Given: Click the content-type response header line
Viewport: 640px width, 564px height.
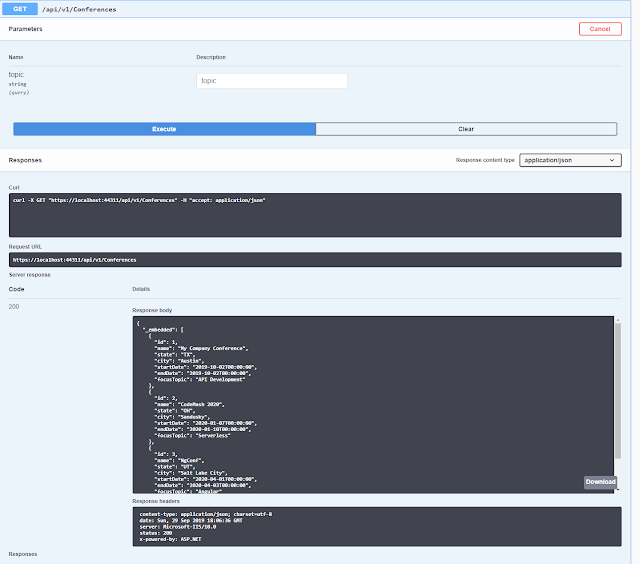Looking at the screenshot, I should [206, 514].
